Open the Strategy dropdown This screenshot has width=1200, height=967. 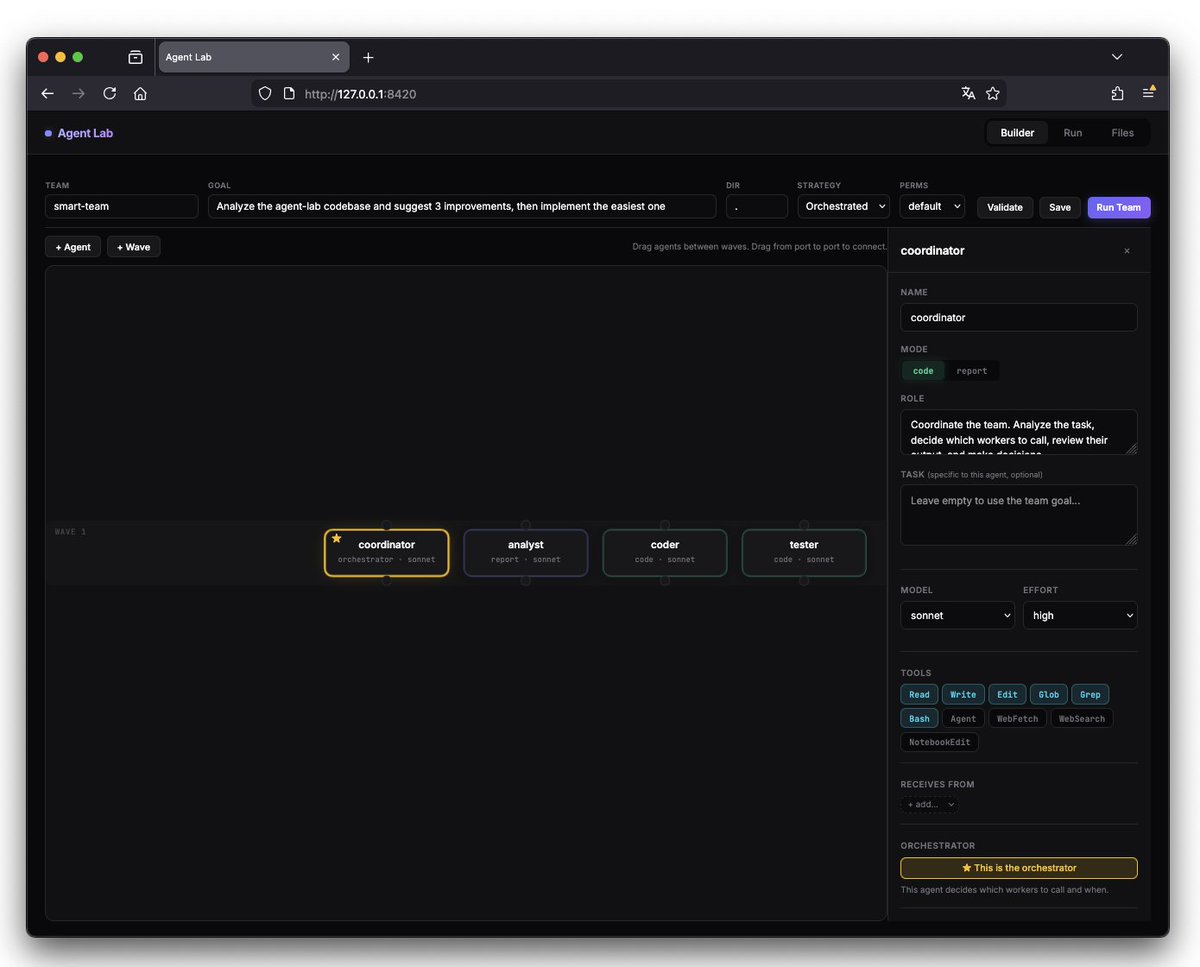(843, 206)
